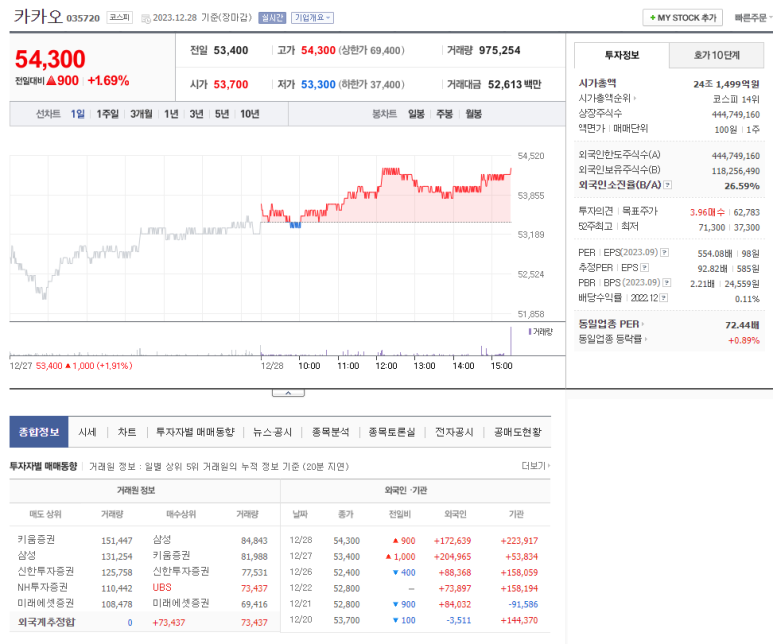Select 3개월 line chart period
Image resolution: width=773 pixels, height=644 pixels.
141,114
